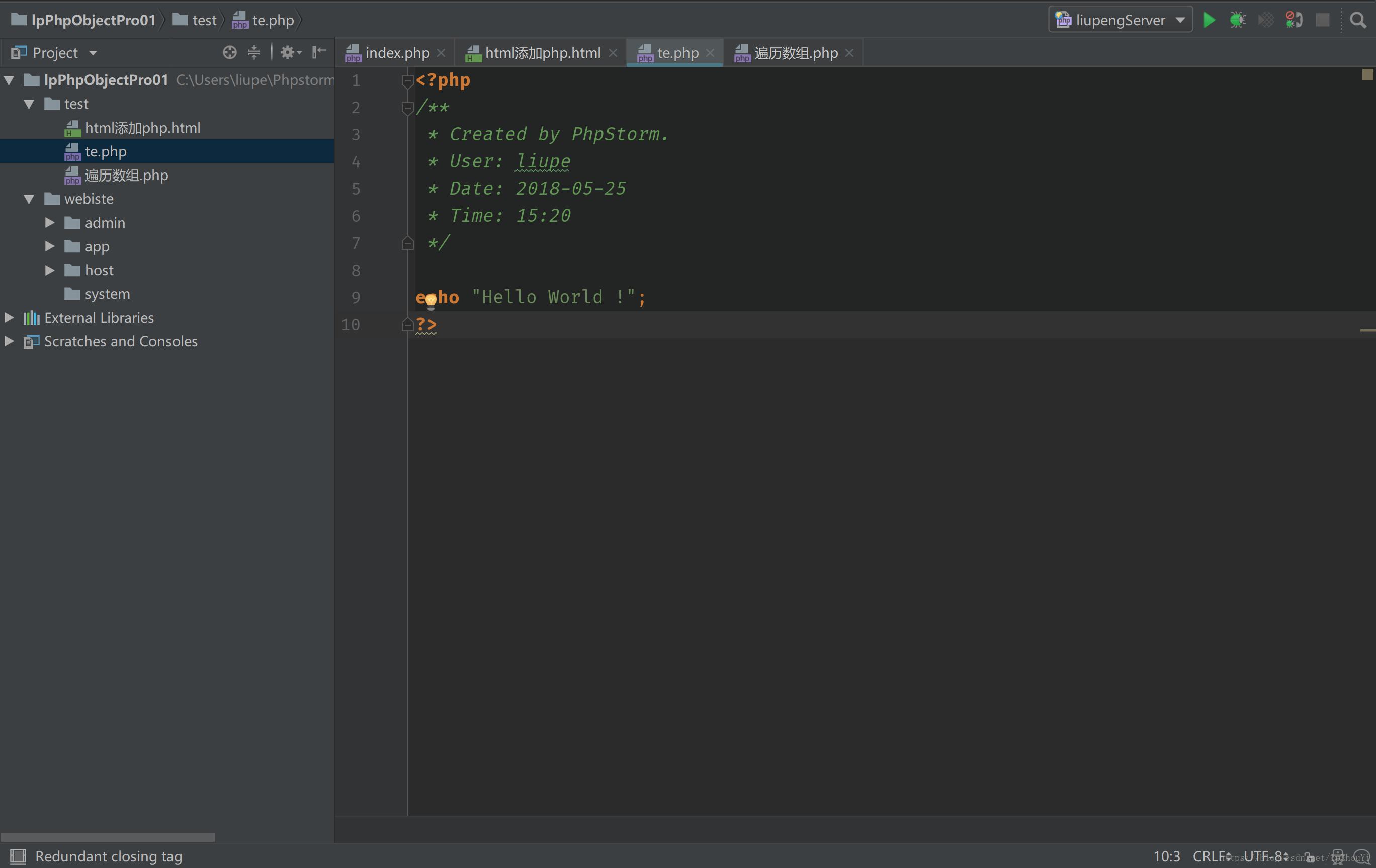This screenshot has width=1376, height=868.
Task: Hide the Project tool window
Action: coord(319,53)
